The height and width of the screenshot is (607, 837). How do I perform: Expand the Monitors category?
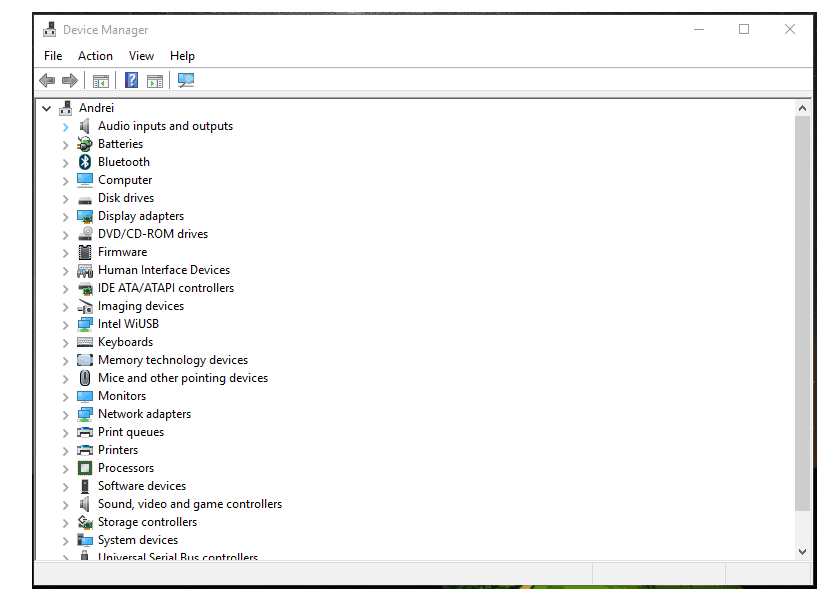pyautogui.click(x=66, y=397)
